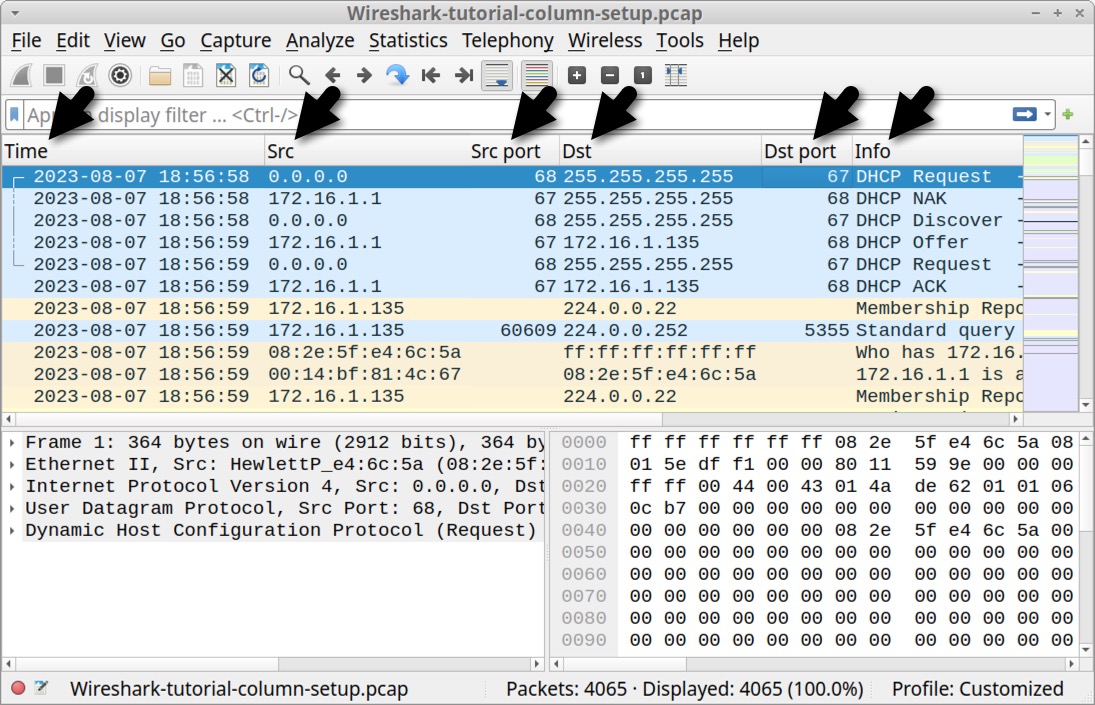Zoom in on main window text
This screenshot has height=705, width=1095.
click(x=577, y=75)
